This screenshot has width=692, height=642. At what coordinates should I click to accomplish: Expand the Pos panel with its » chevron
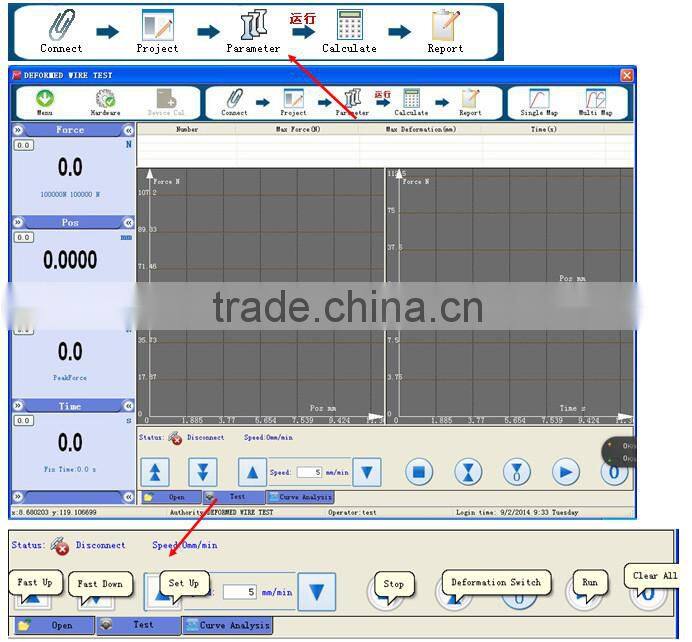click(x=18, y=222)
